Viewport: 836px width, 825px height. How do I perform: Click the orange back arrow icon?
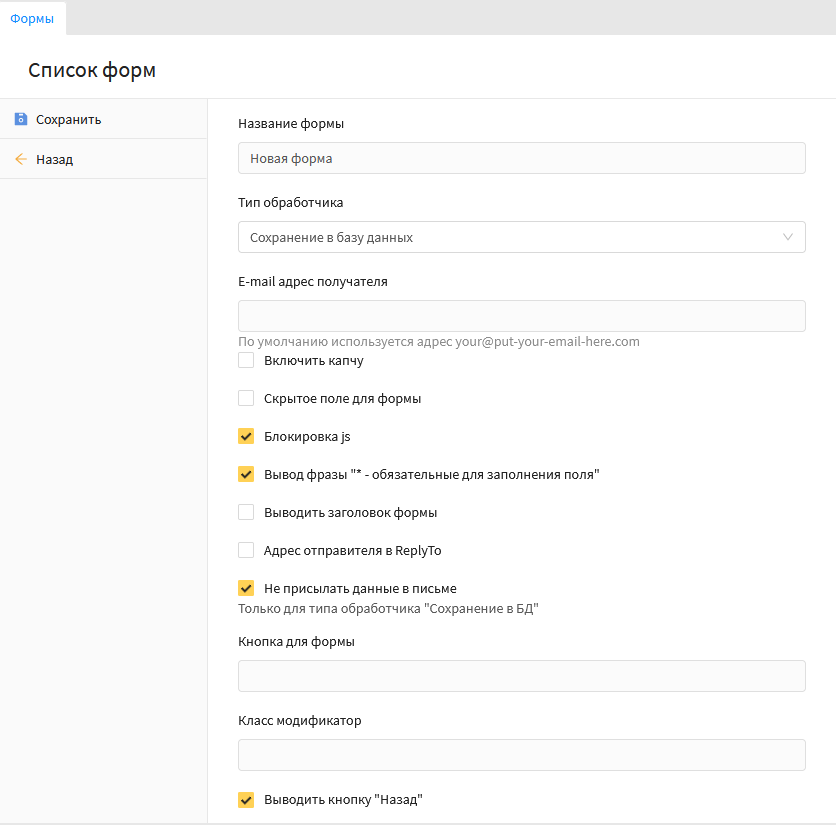coord(21,159)
